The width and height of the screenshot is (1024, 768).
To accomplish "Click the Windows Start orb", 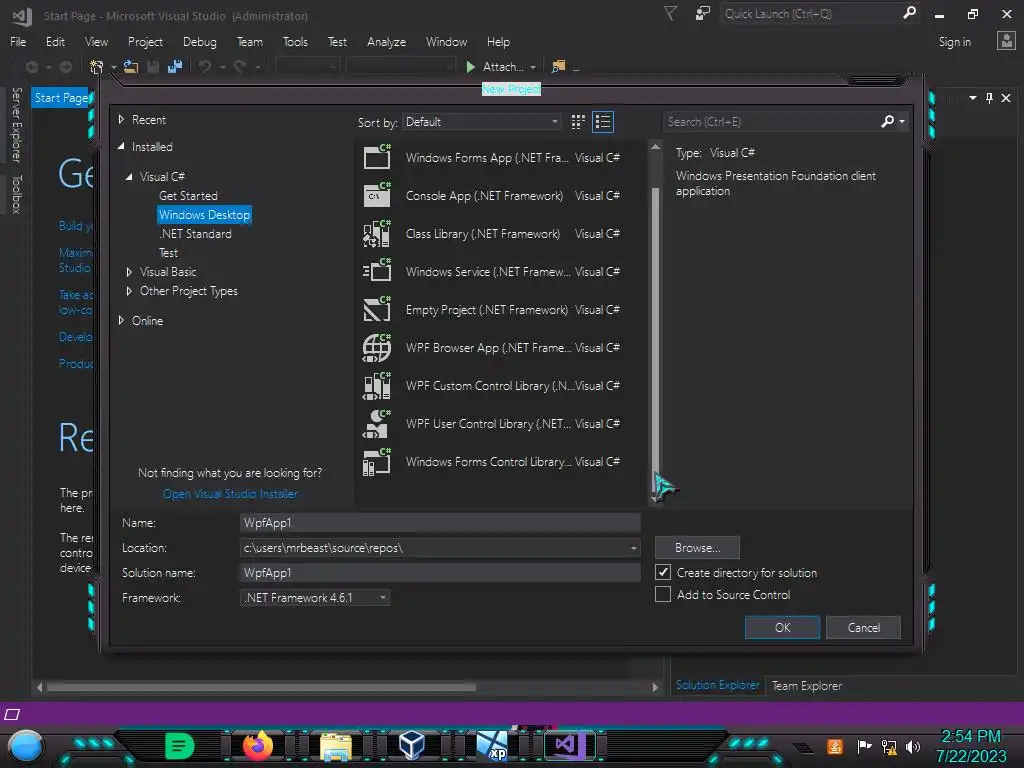I will (25, 747).
